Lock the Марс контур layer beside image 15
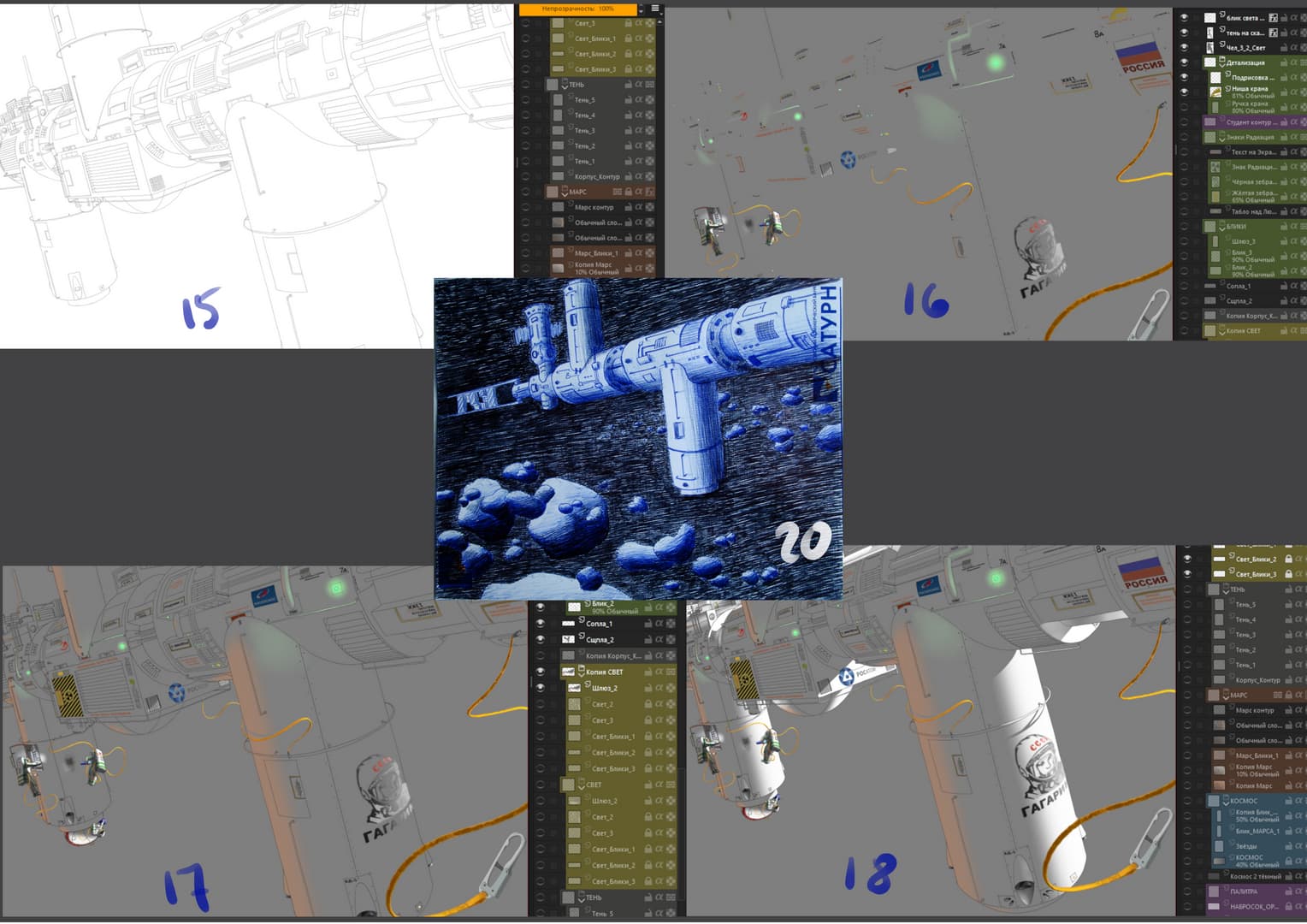The height and width of the screenshot is (924, 1307). 628,207
